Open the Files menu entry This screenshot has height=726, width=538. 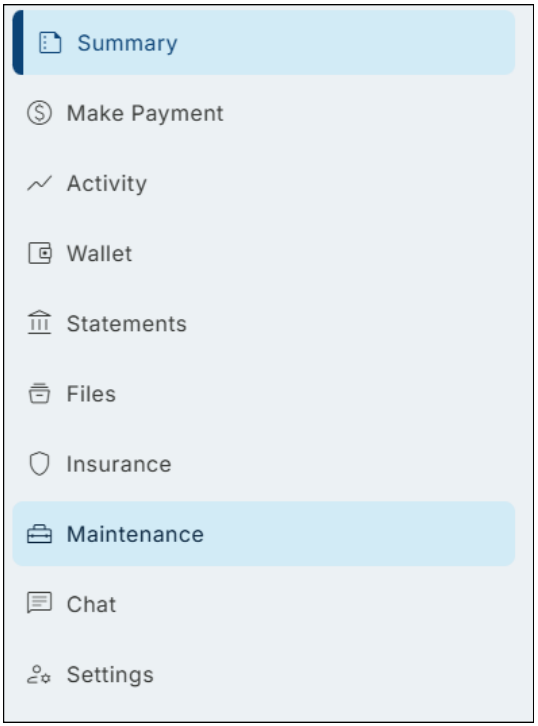click(264, 394)
